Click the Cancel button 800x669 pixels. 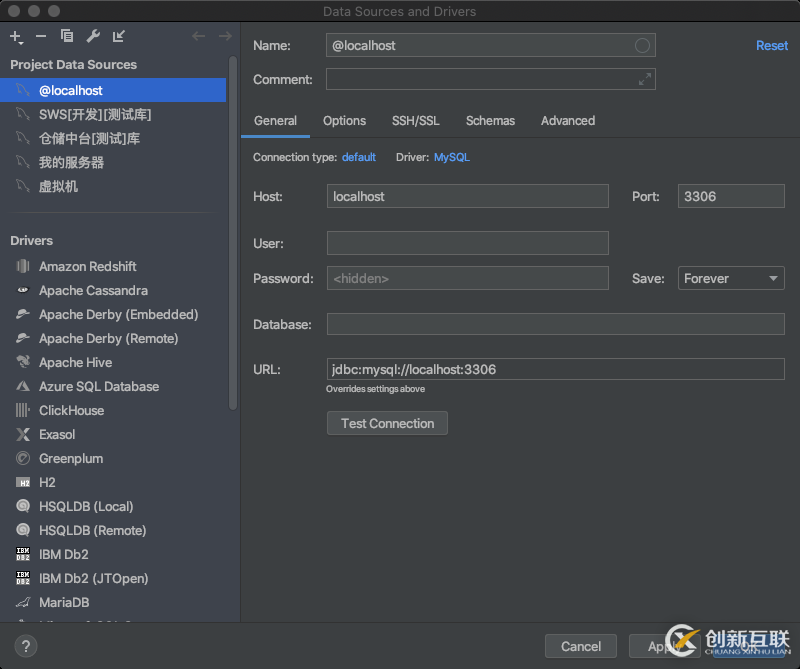pos(581,646)
